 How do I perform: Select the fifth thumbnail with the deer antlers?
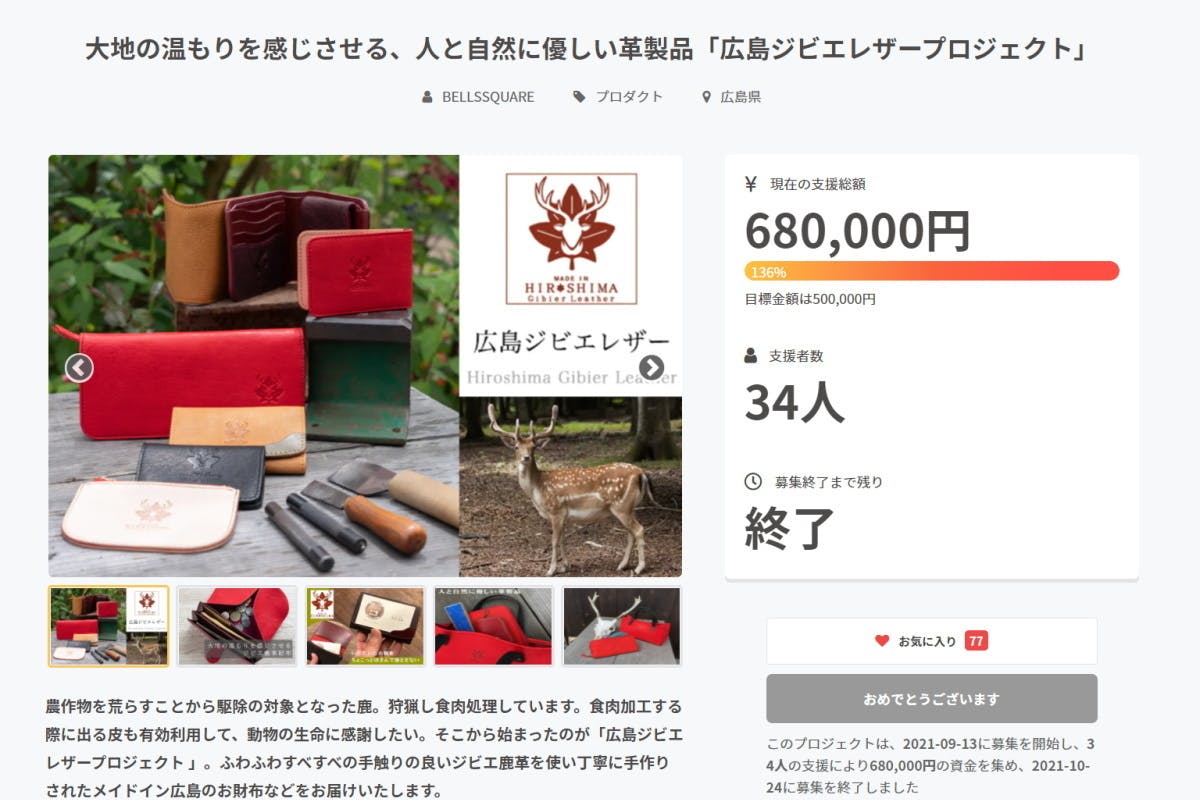[621, 626]
